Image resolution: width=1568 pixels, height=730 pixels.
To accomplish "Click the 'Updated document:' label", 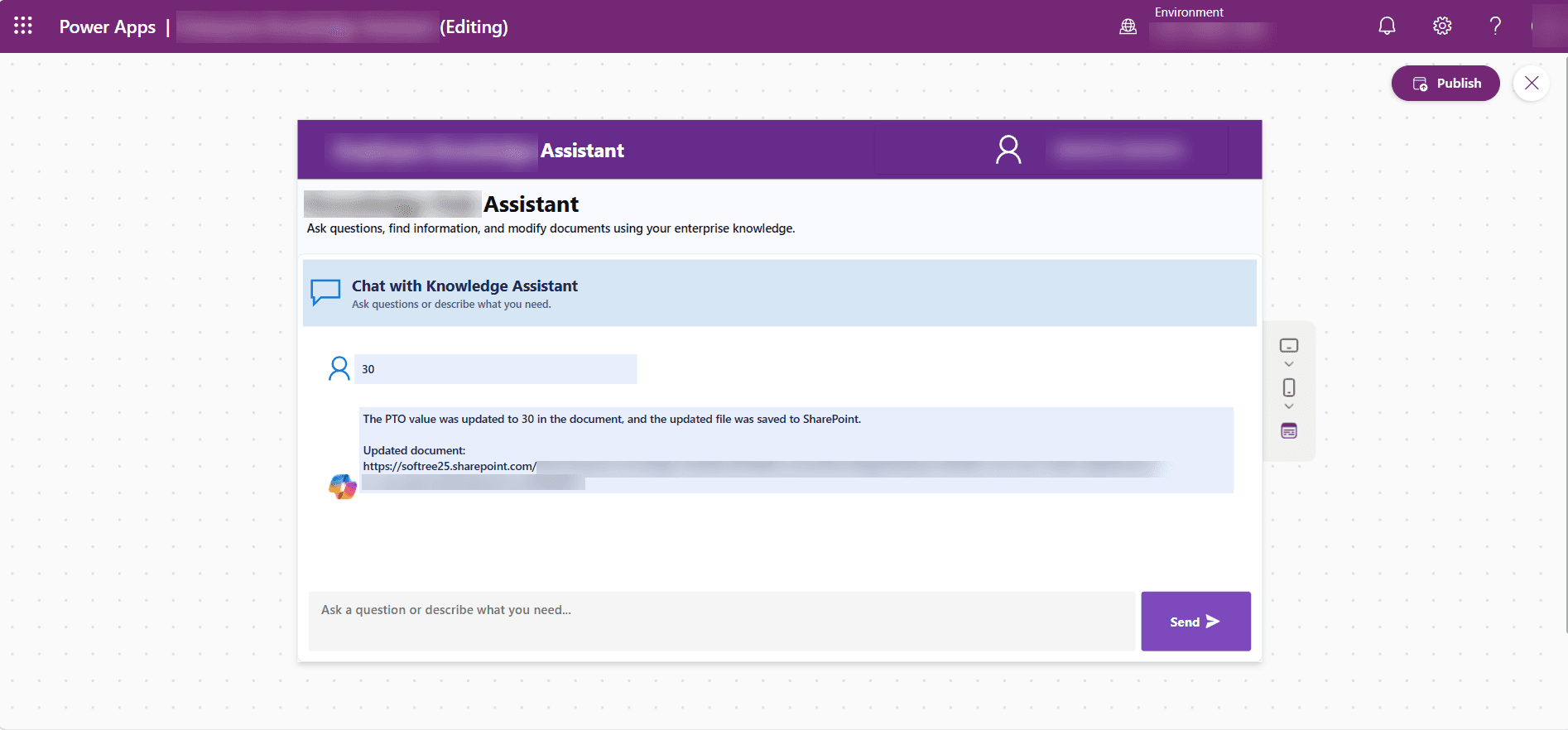I will (x=414, y=450).
